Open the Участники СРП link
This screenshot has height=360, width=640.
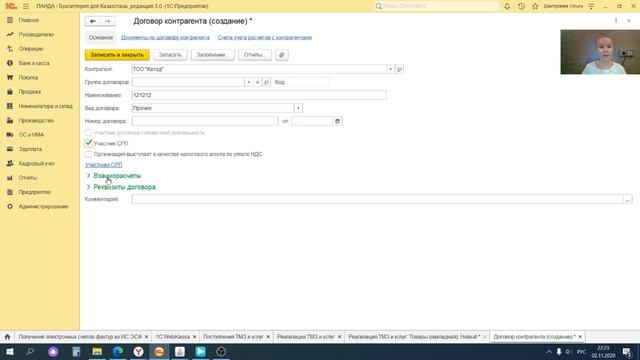pyautogui.click(x=103, y=165)
